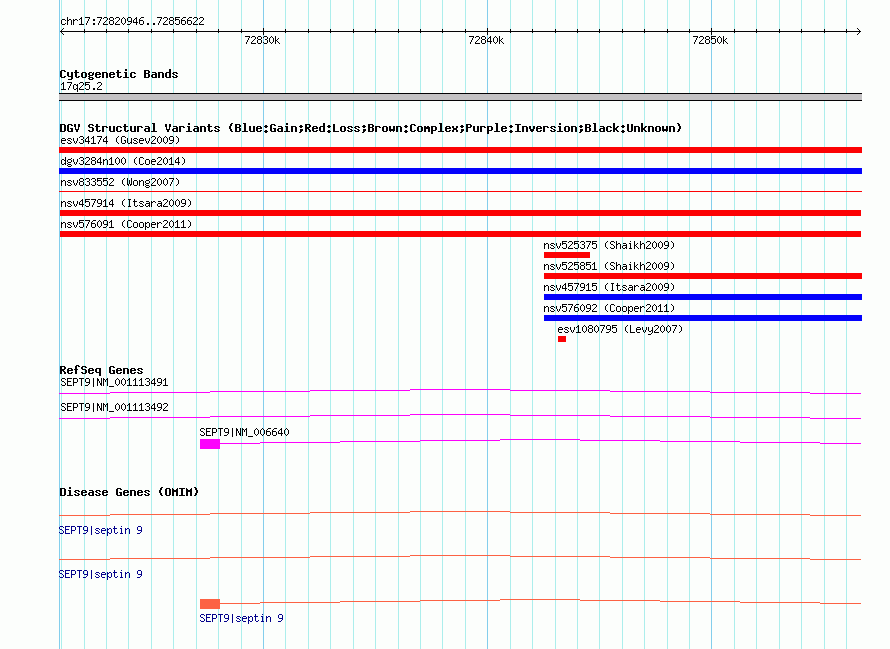Click the esv34174 (Gusev2009) red variant bar
The width and height of the screenshot is (890, 649).
(460, 150)
